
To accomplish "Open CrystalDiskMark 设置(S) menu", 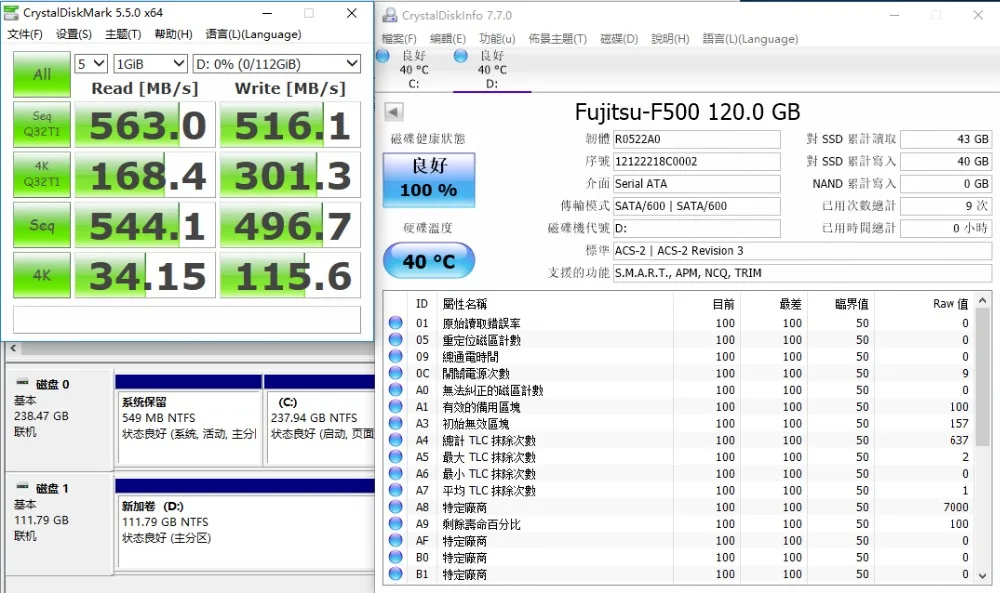I will [x=74, y=34].
